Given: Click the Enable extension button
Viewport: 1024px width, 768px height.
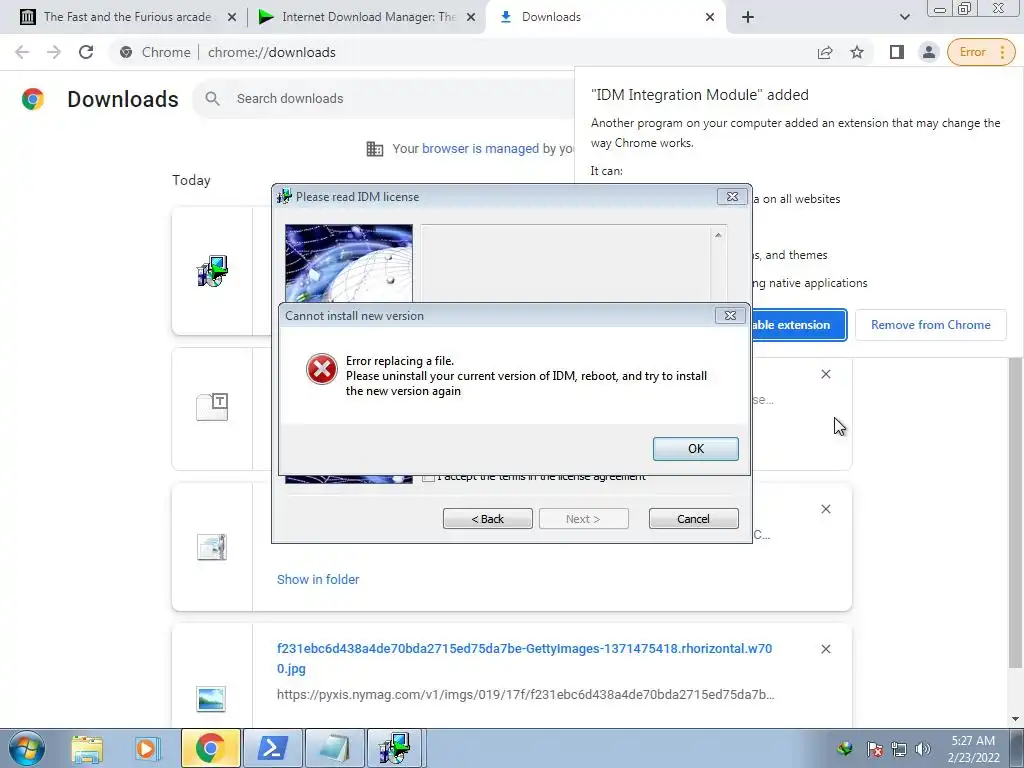Looking at the screenshot, I should click(x=798, y=325).
